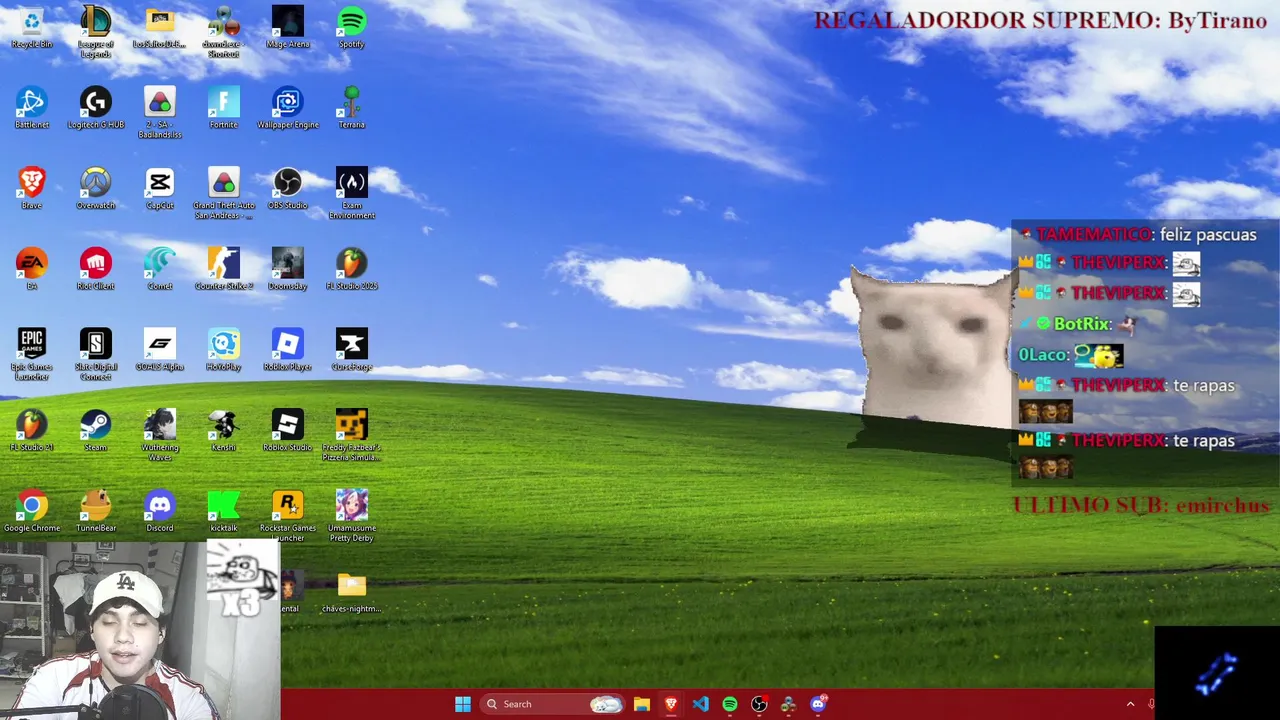Image resolution: width=1280 pixels, height=720 pixels.
Task: Launch Counter-Strike 2 desktop shortcut
Action: [x=224, y=269]
